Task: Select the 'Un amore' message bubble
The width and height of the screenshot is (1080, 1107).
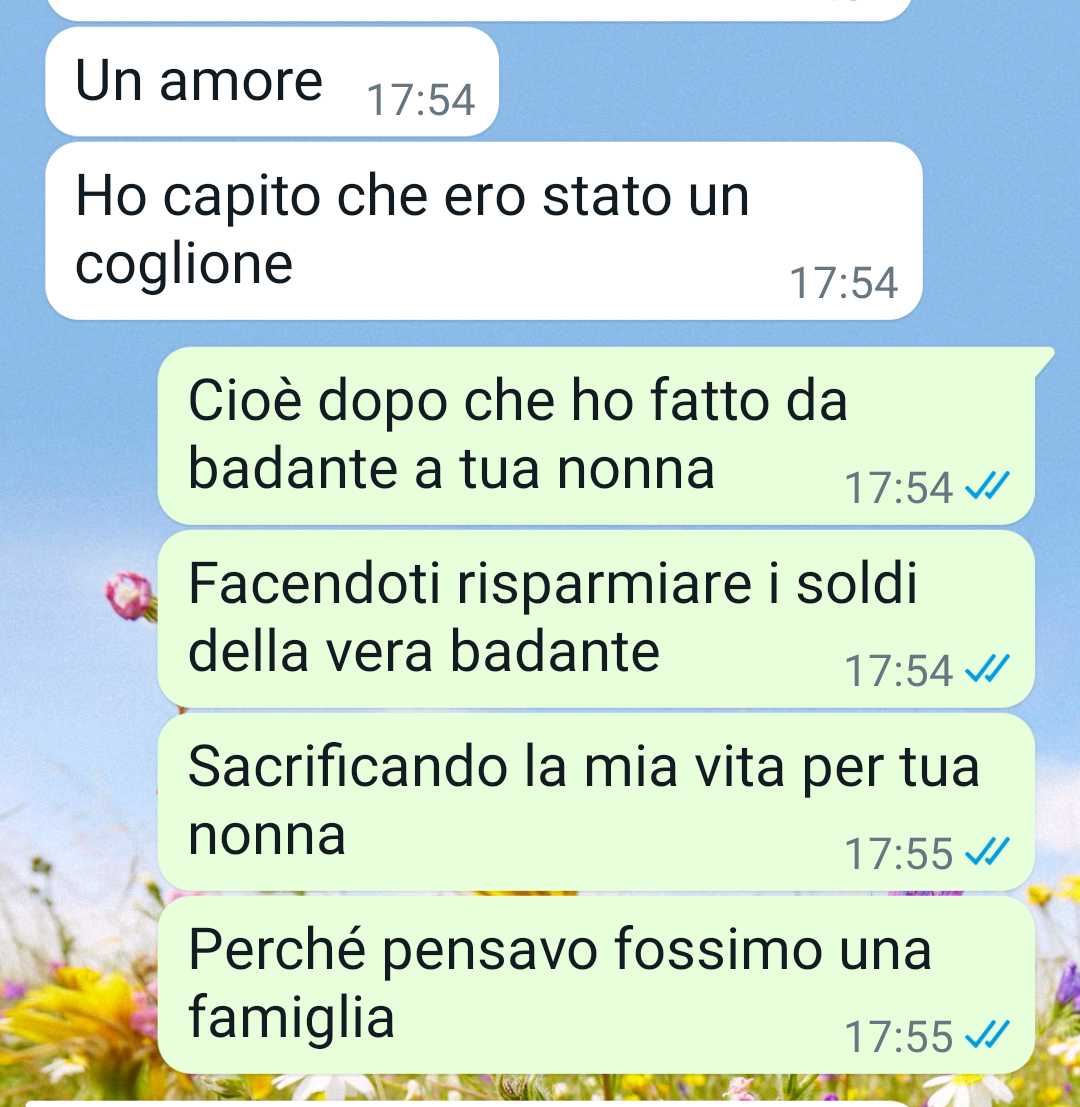Action: pyautogui.click(x=272, y=82)
